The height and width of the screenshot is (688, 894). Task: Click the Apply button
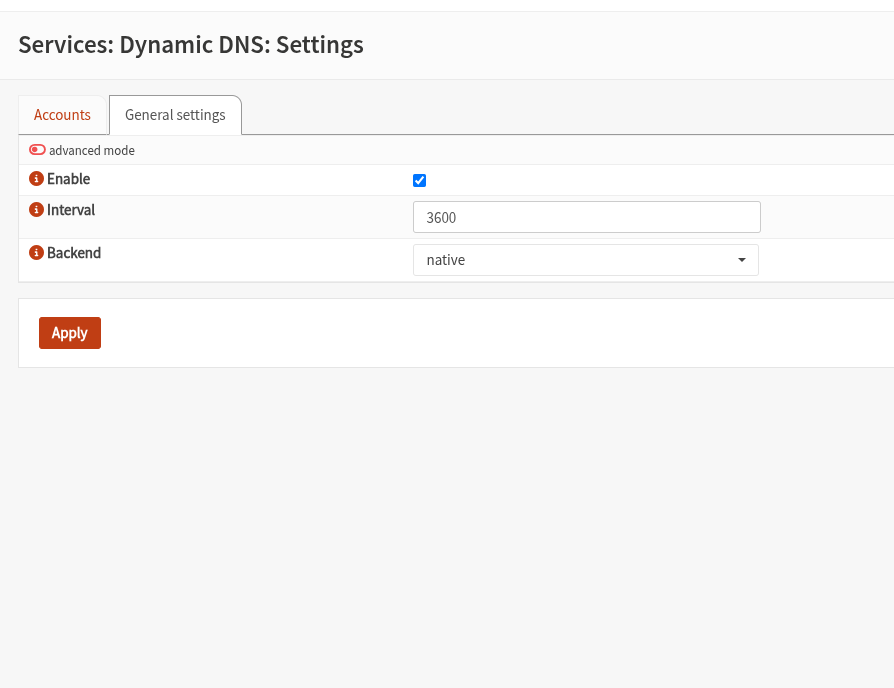(70, 333)
